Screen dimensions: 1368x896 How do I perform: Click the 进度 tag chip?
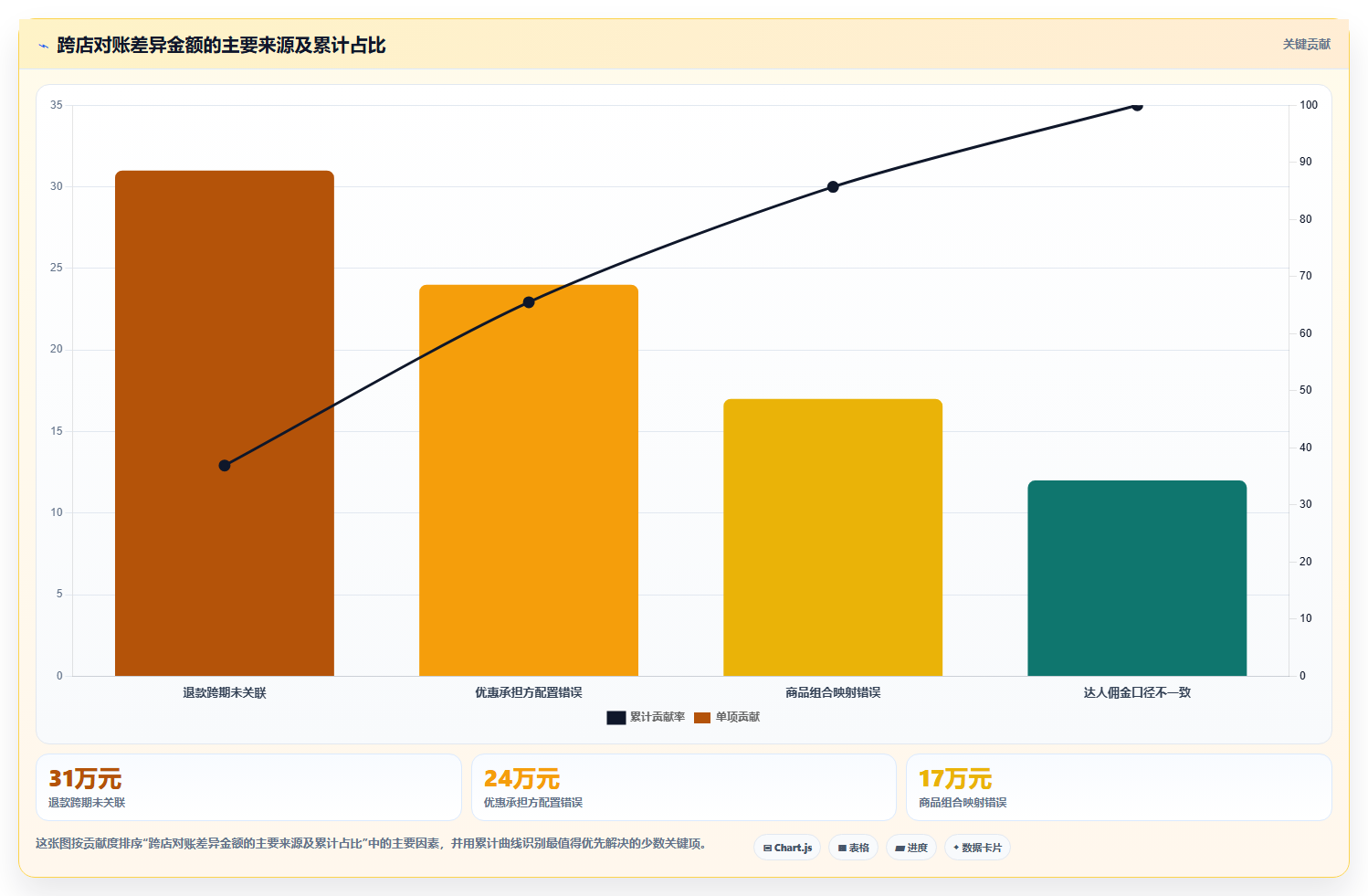tap(911, 848)
